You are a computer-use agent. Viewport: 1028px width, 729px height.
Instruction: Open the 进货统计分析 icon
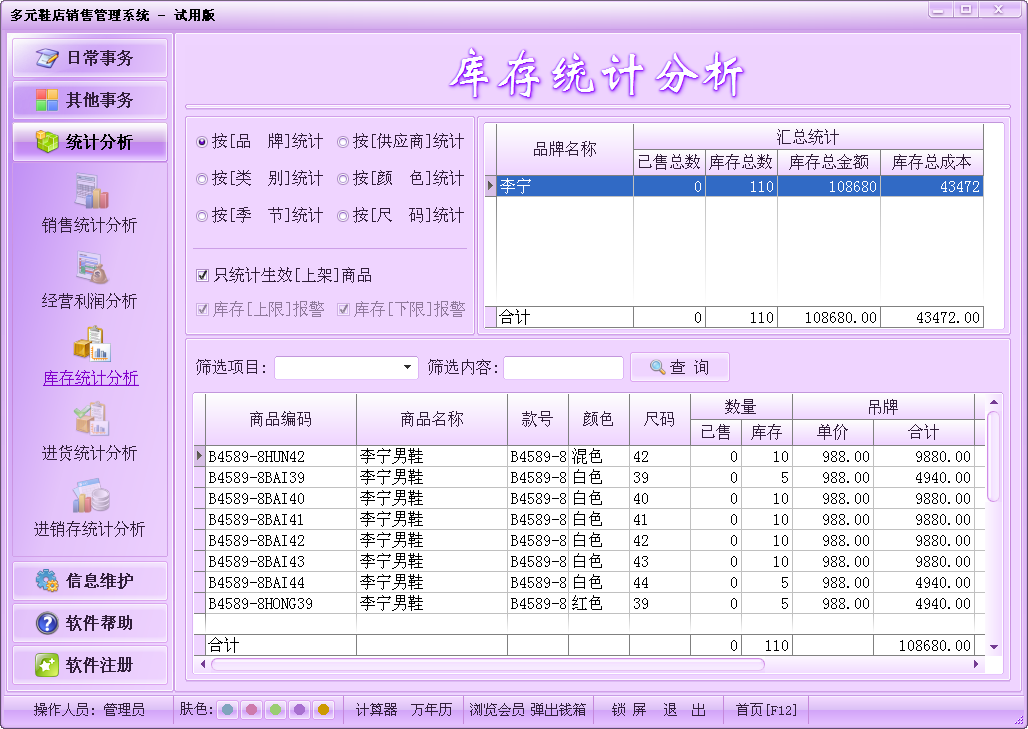pos(91,419)
